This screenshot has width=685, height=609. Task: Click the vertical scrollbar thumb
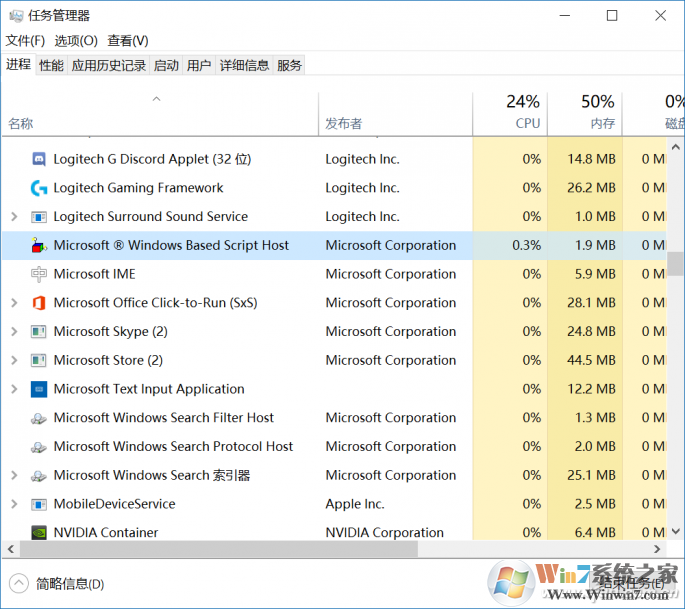pos(675,263)
